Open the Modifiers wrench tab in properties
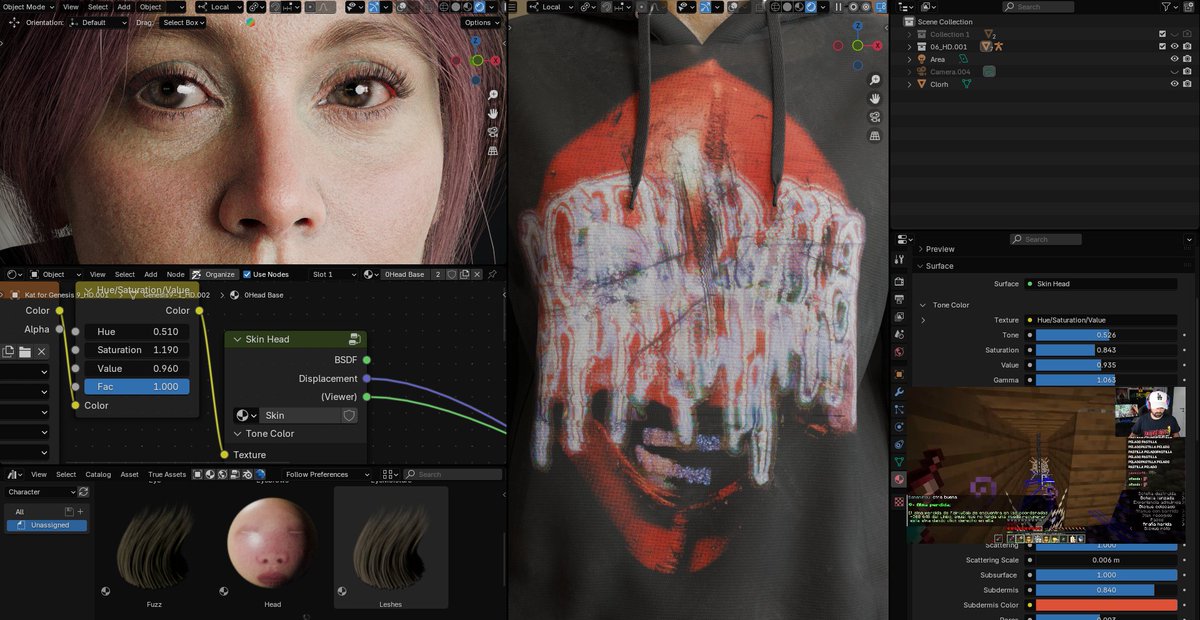 tap(899, 391)
